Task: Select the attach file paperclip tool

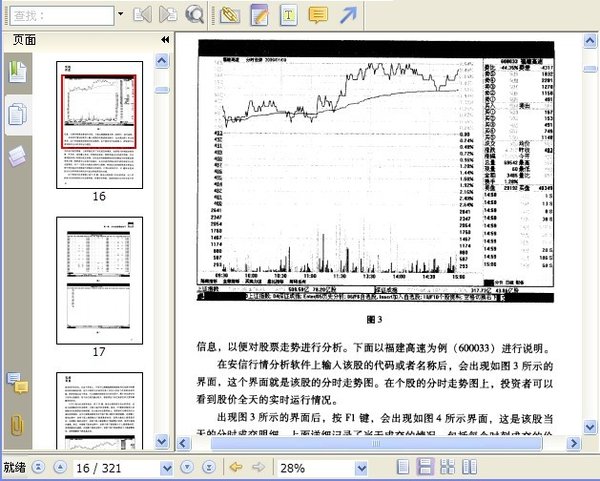Action: tap(230, 15)
